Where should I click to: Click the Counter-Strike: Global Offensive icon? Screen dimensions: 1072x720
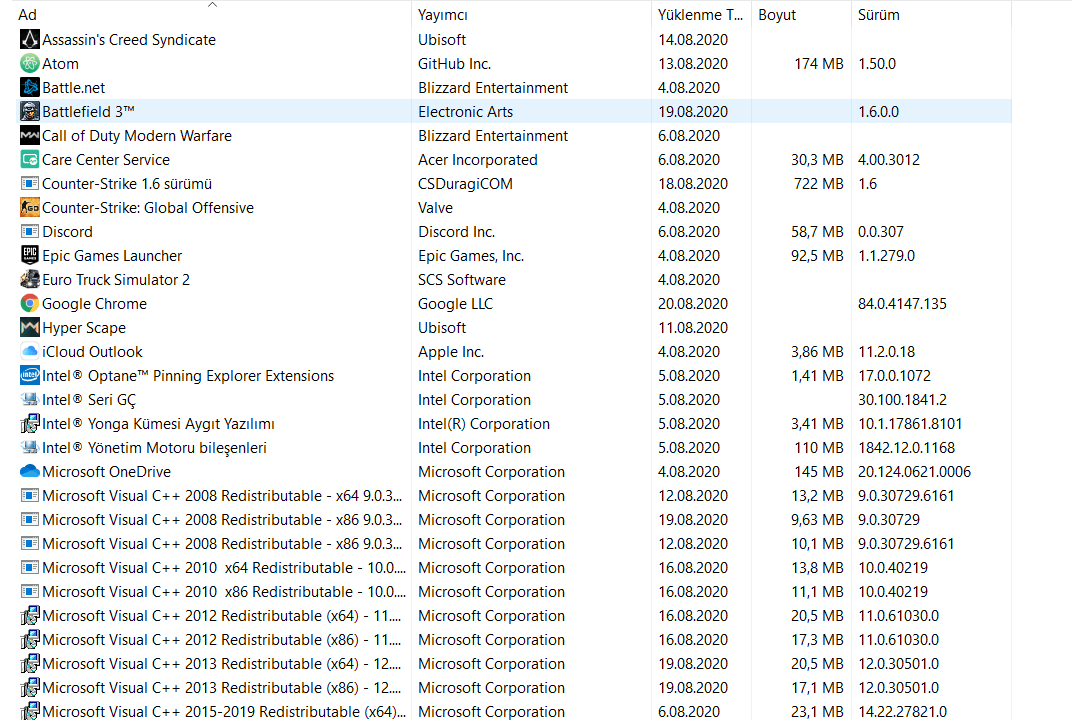(29, 208)
